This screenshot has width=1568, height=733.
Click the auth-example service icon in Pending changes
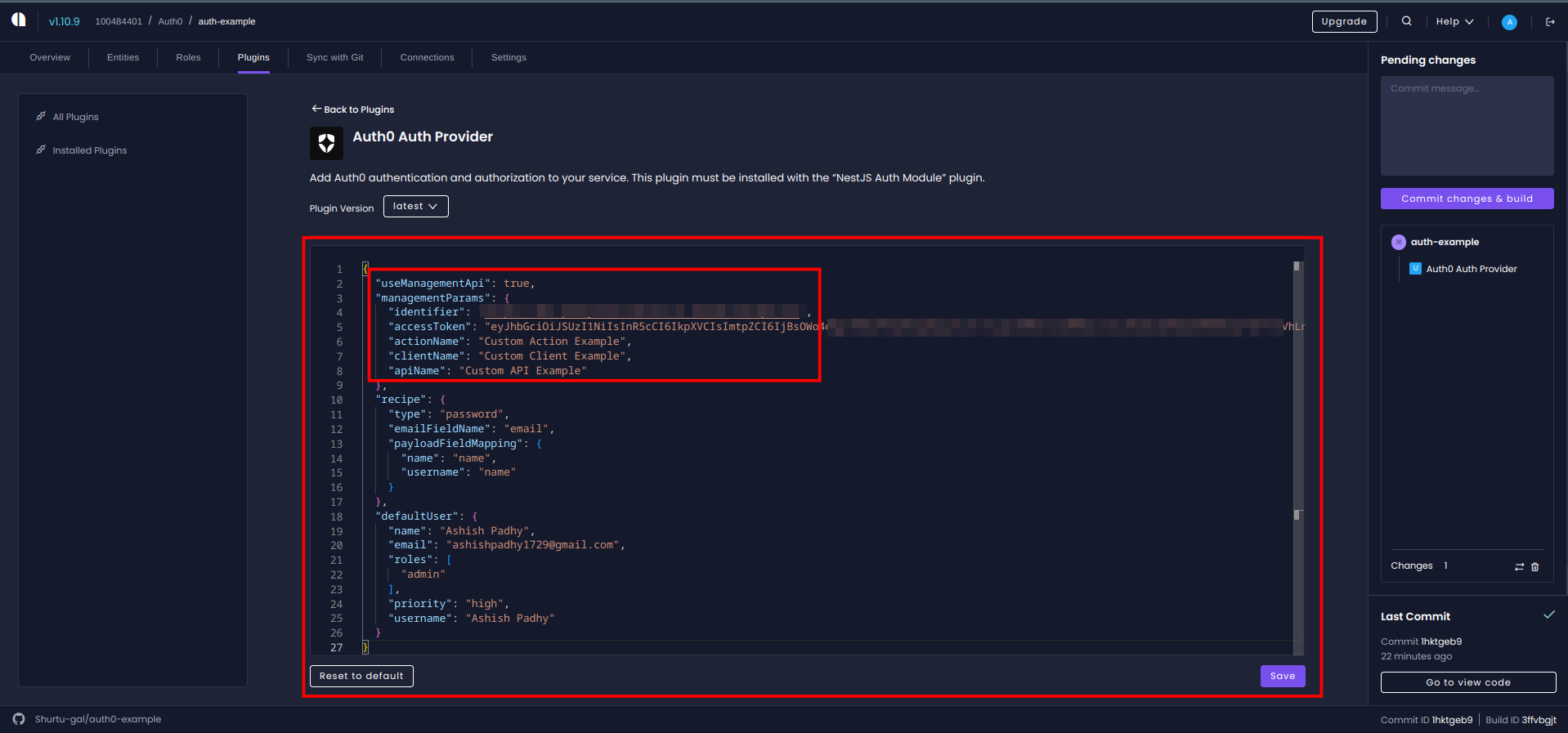1399,242
